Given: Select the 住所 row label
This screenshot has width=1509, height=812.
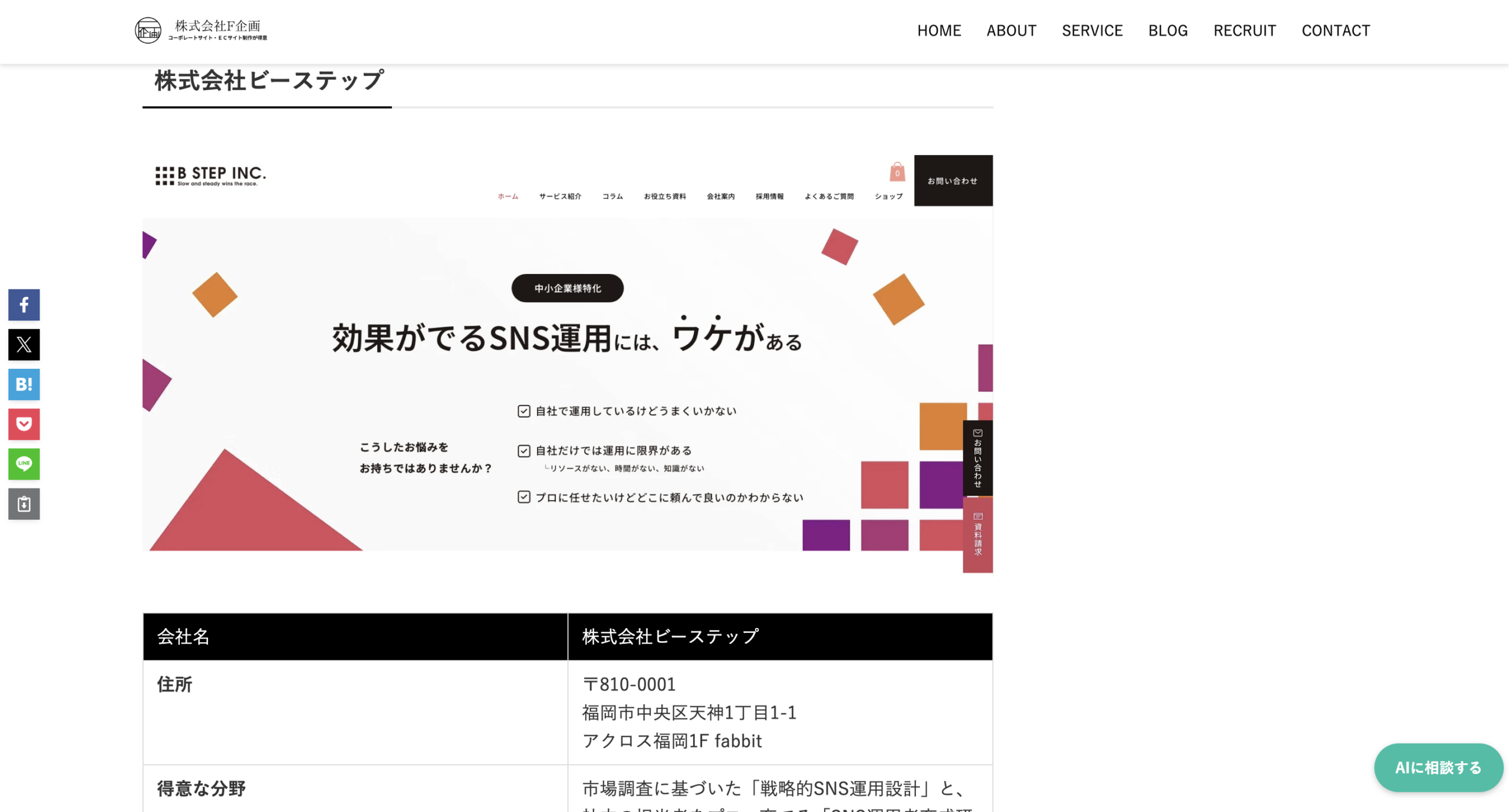Looking at the screenshot, I should tap(174, 684).
